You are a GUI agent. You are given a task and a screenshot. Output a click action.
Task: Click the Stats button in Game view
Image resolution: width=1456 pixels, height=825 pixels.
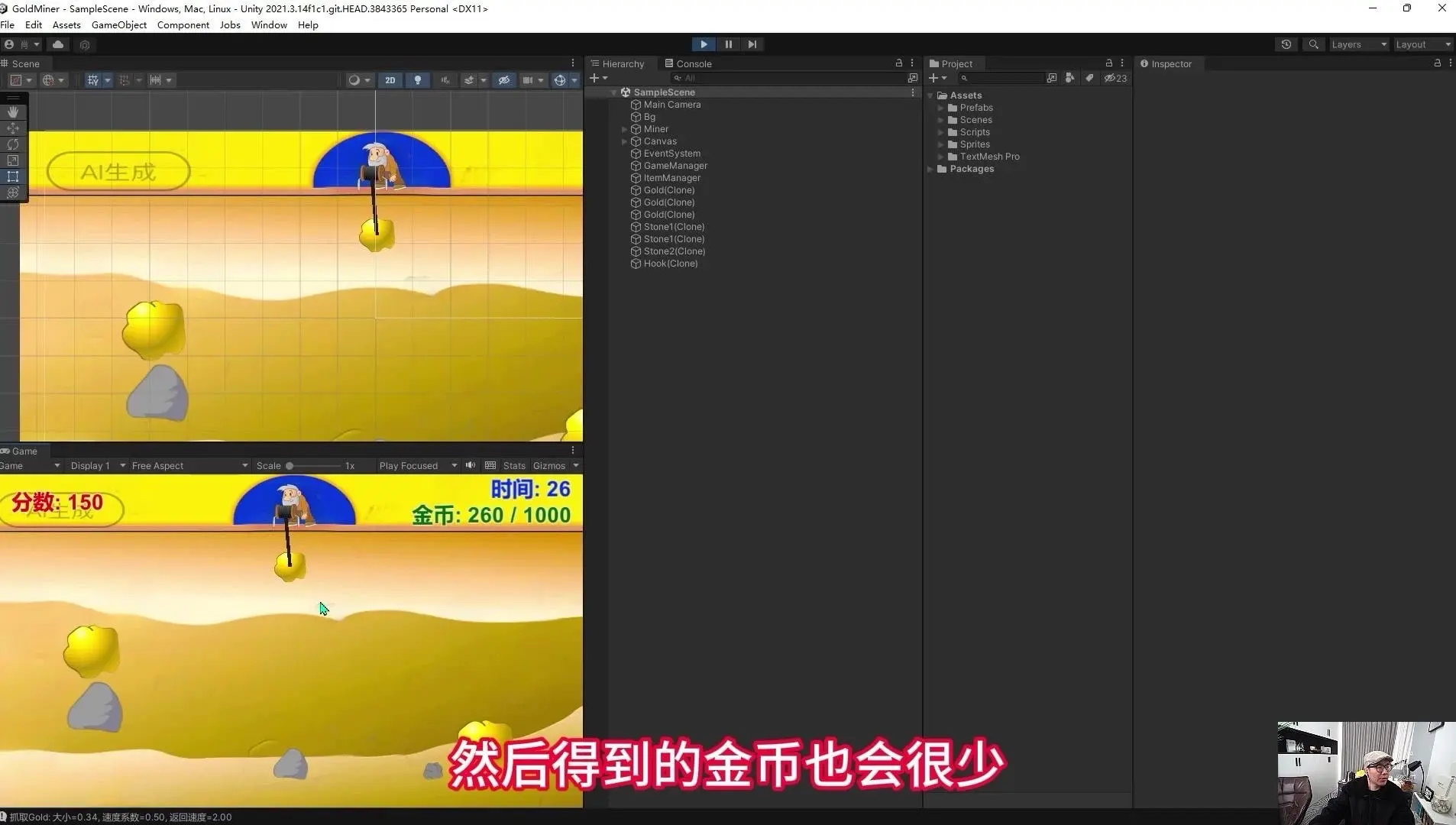[x=514, y=465]
